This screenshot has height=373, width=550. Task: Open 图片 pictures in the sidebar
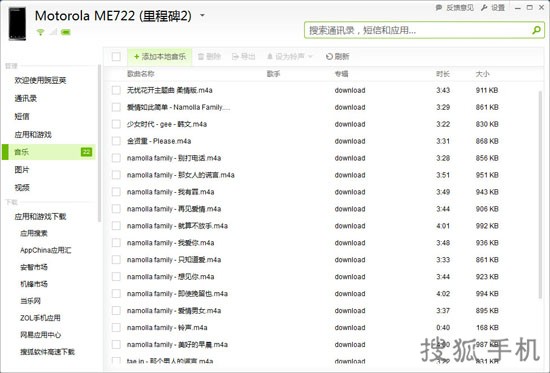tap(22, 170)
